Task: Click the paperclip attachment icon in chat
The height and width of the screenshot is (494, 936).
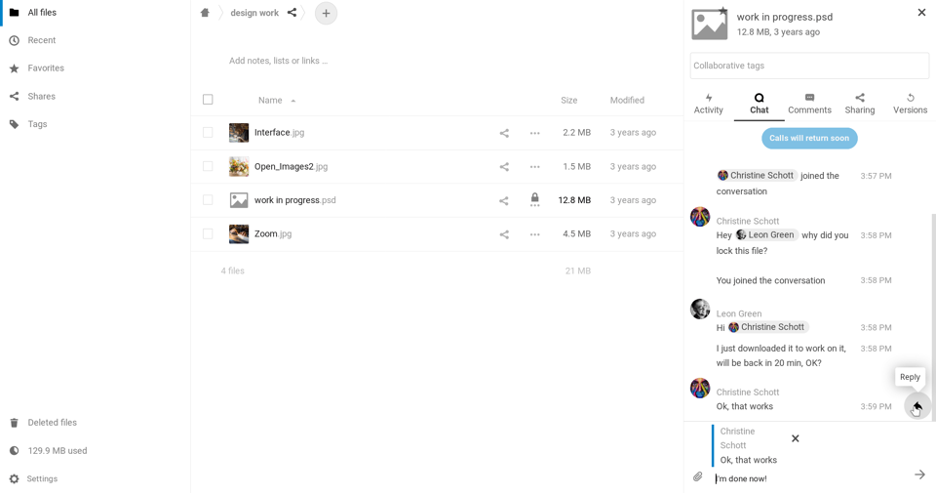Action: coord(697,477)
